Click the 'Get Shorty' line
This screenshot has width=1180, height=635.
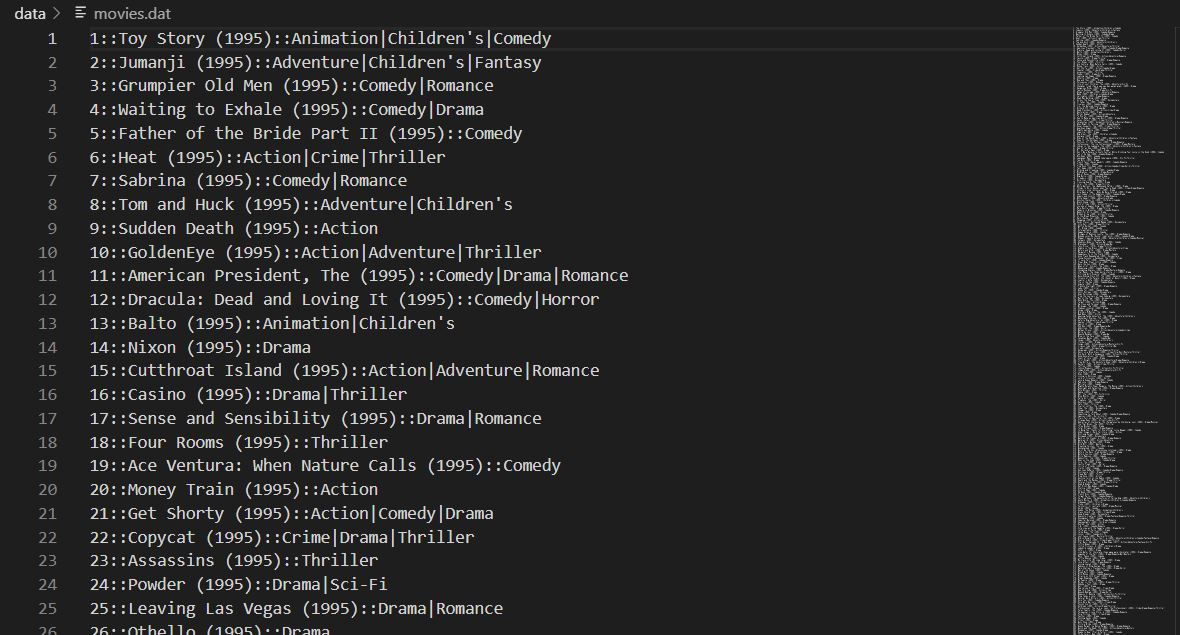[x=291, y=513]
